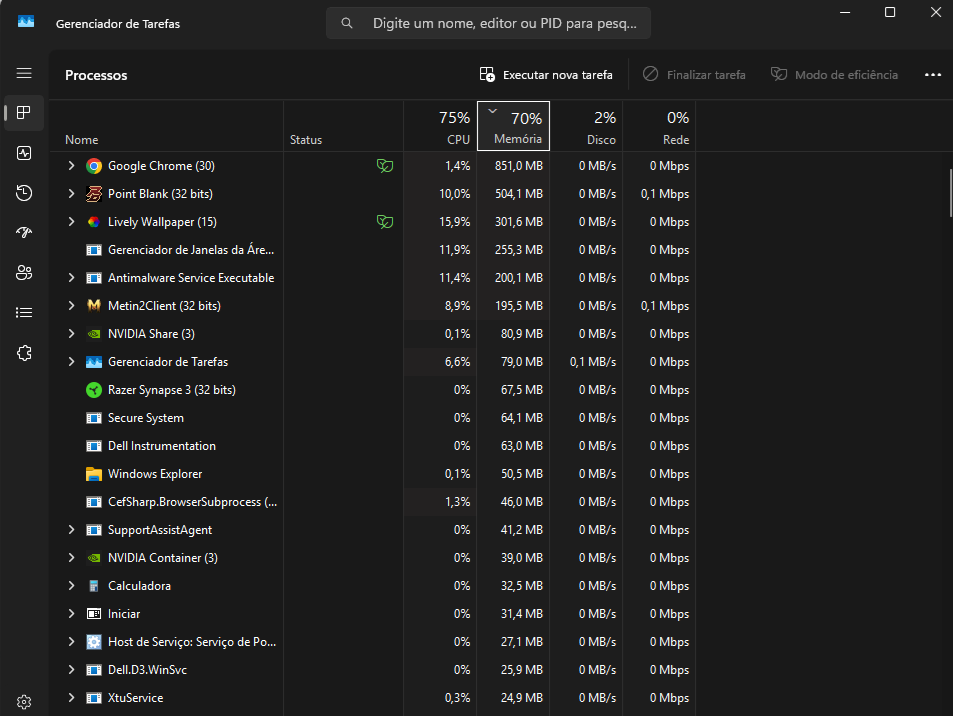
Task: Click the 15,9% CPU value for Lively Wallpaper
Action: (455, 222)
